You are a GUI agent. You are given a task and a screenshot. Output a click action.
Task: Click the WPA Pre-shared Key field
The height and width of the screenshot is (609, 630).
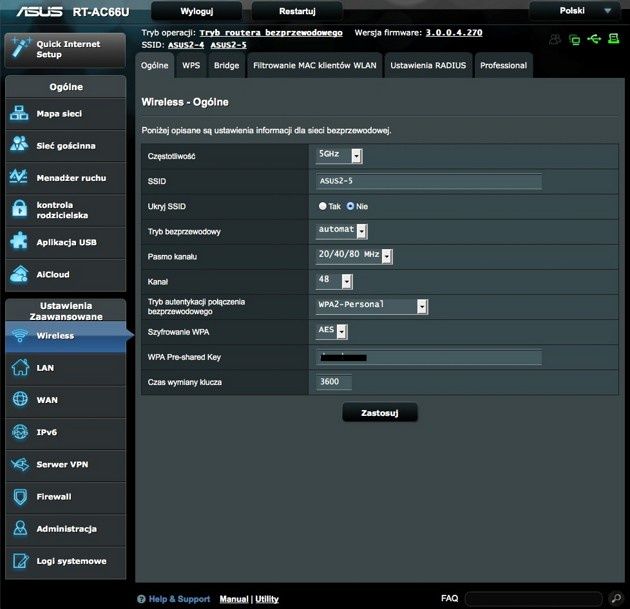(x=429, y=357)
